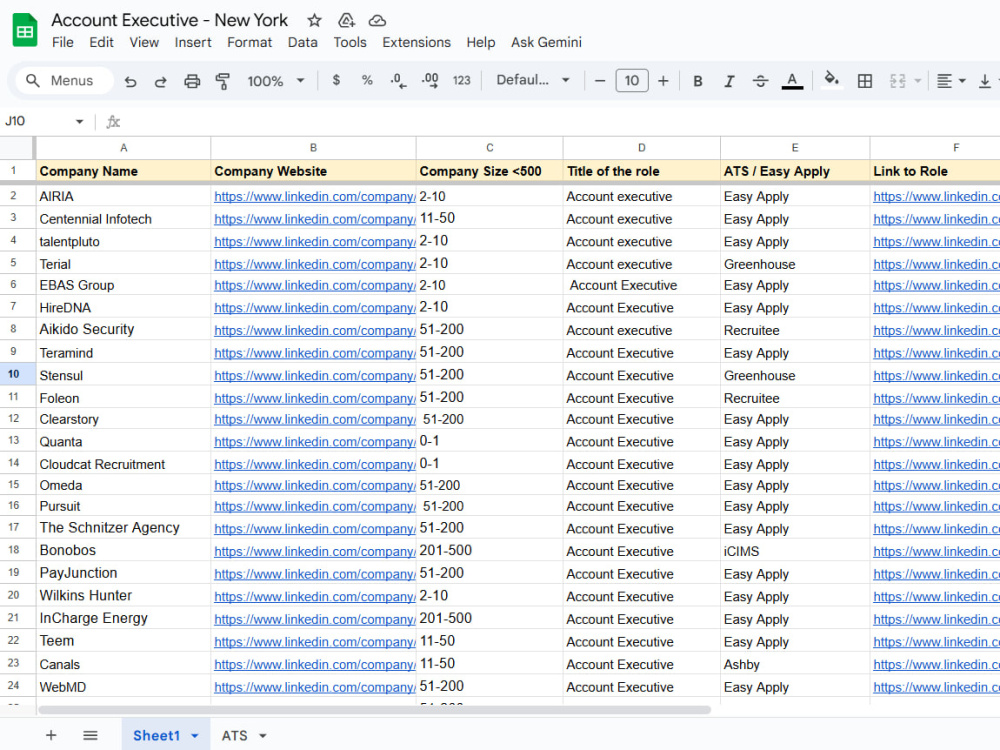The height and width of the screenshot is (750, 1000).
Task: Open the fill color picker
Action: coord(831,80)
